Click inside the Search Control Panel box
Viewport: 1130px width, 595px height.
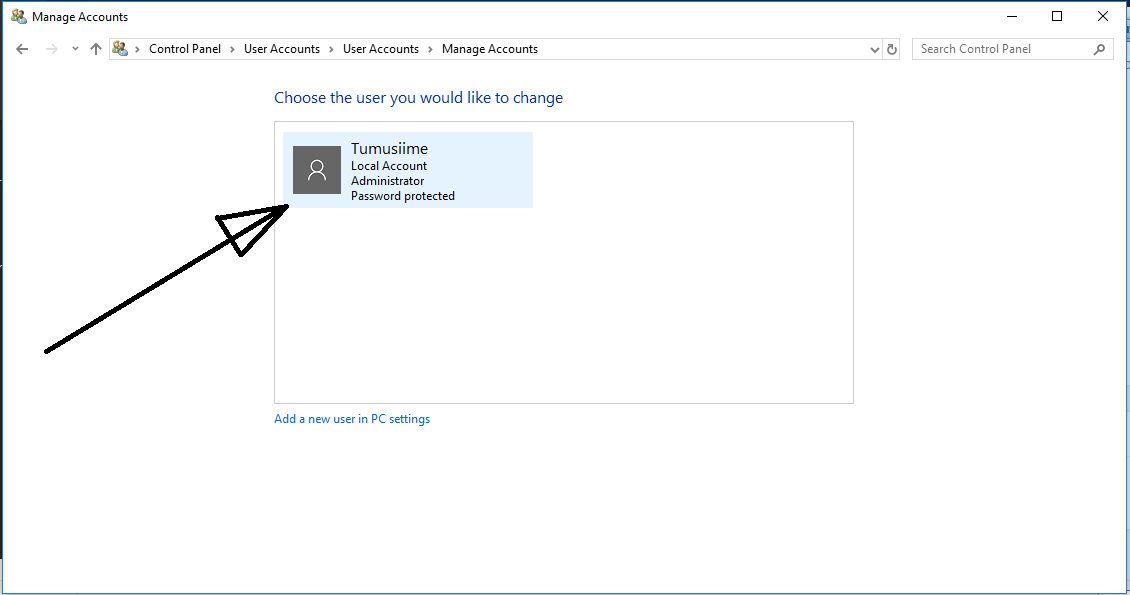1000,48
